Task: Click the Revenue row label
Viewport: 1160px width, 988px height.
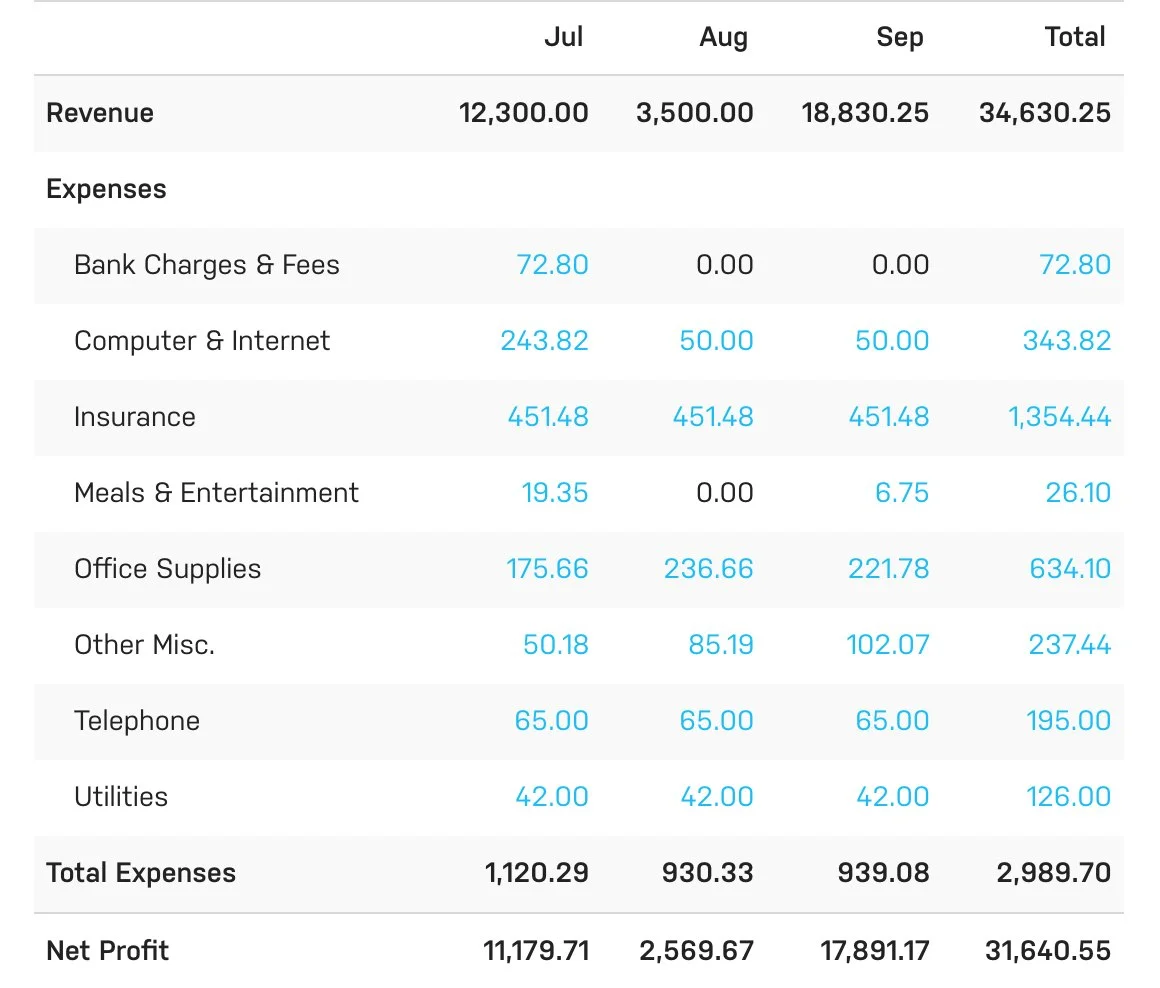Action: 100,113
